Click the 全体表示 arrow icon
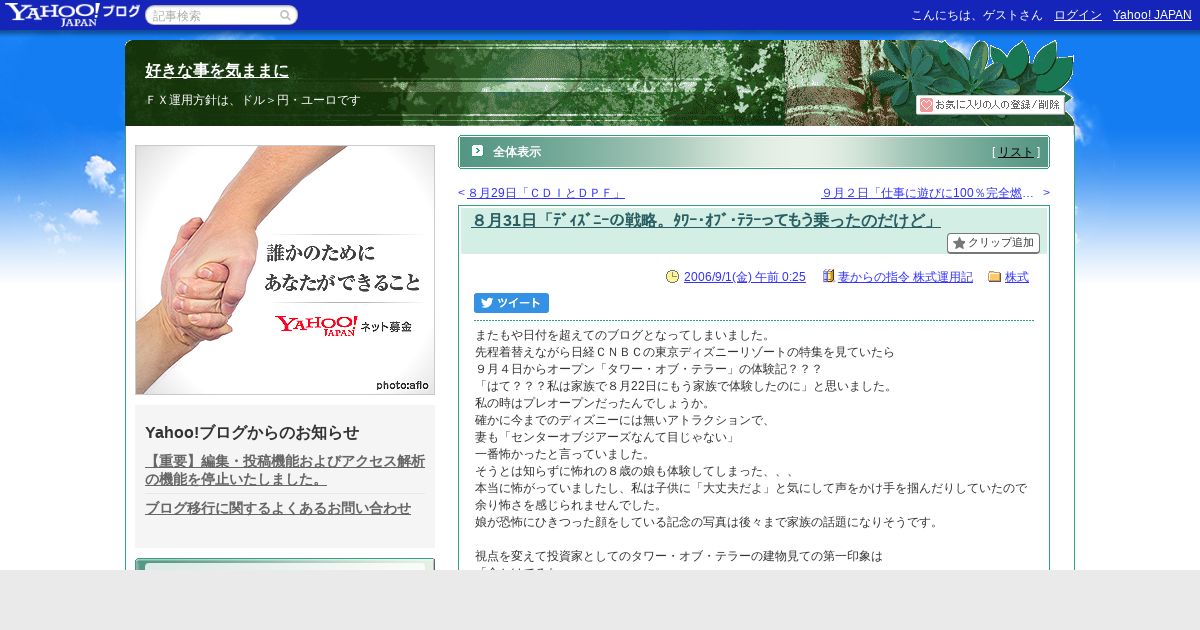Viewport: 1200px width, 630px height. [477, 151]
